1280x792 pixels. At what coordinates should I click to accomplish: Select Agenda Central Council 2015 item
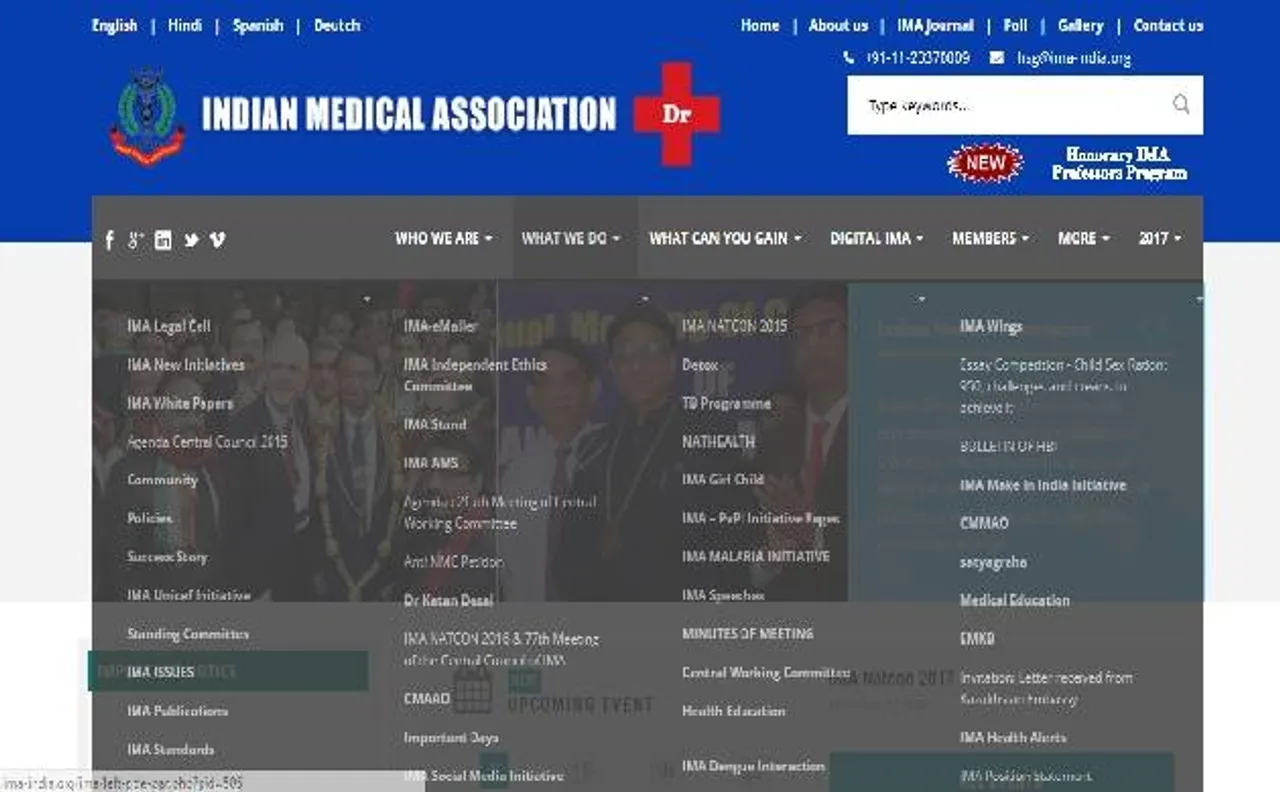207,441
